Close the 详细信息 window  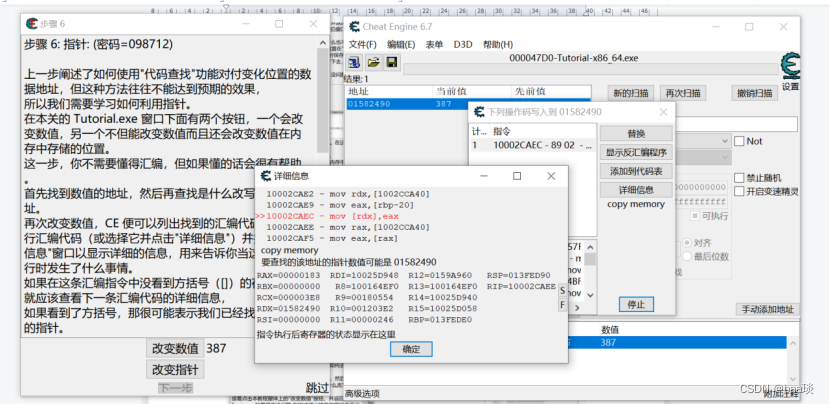pyautogui.click(x=551, y=176)
